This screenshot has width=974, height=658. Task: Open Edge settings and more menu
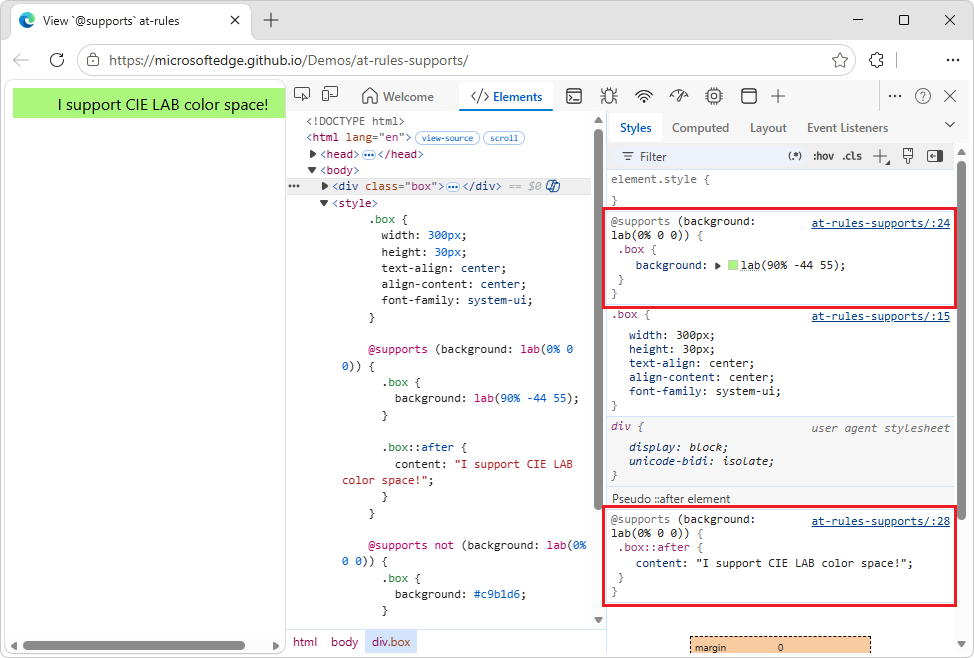952,60
